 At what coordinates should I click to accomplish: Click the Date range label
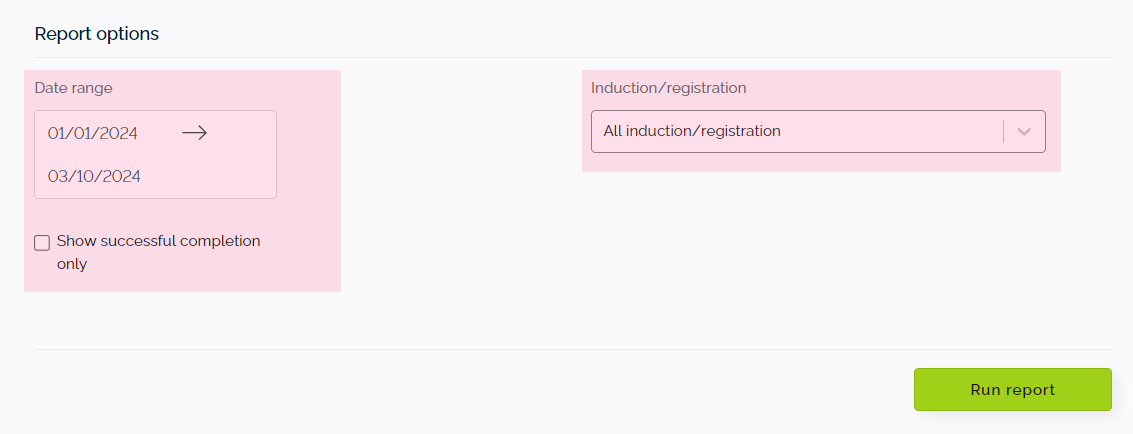(x=74, y=88)
